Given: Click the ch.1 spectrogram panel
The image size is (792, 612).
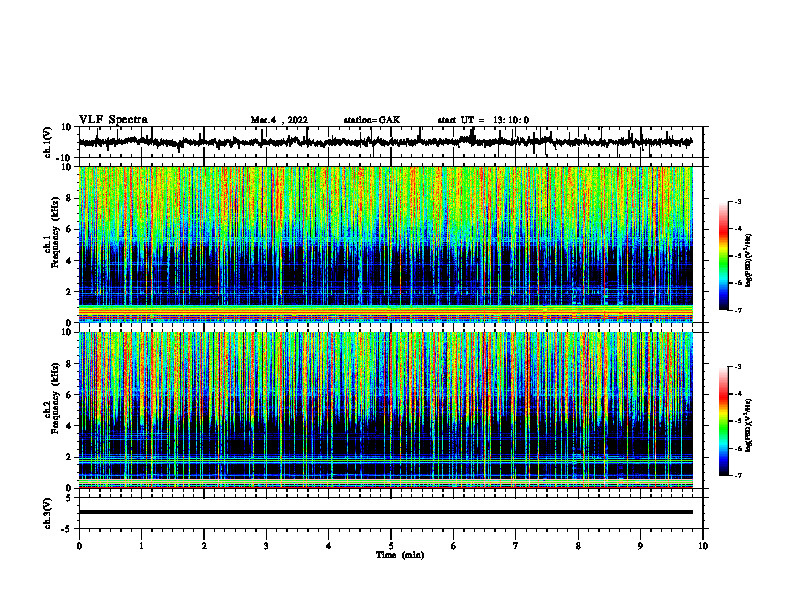Looking at the screenshot, I should pyautogui.click(x=391, y=244).
